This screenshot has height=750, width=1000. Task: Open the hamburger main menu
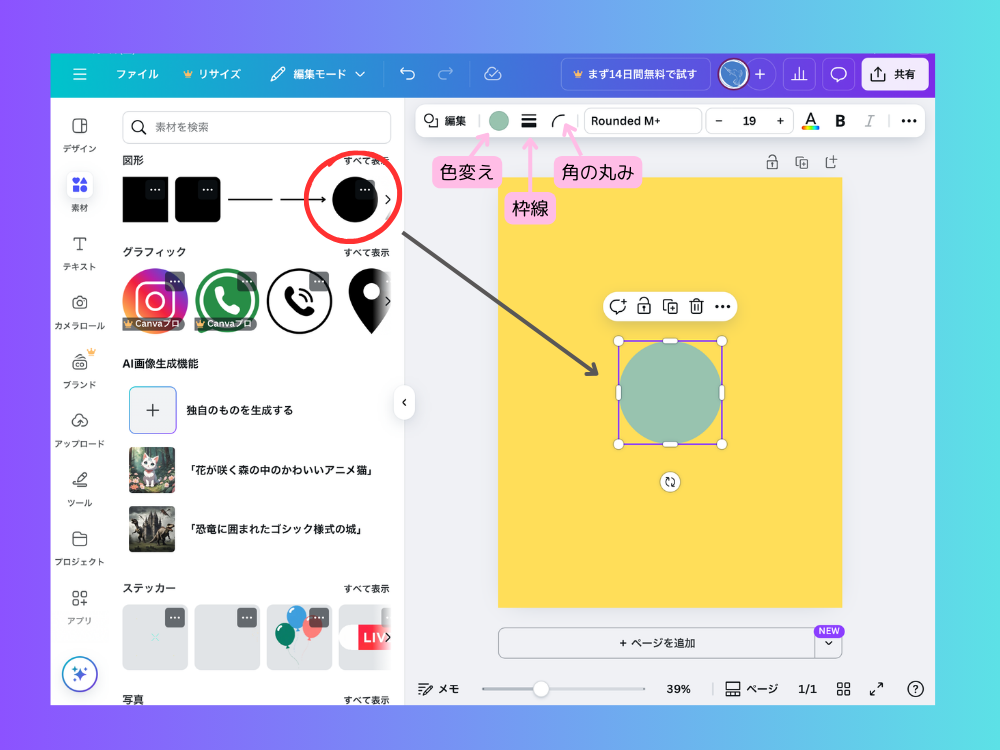click(80, 74)
